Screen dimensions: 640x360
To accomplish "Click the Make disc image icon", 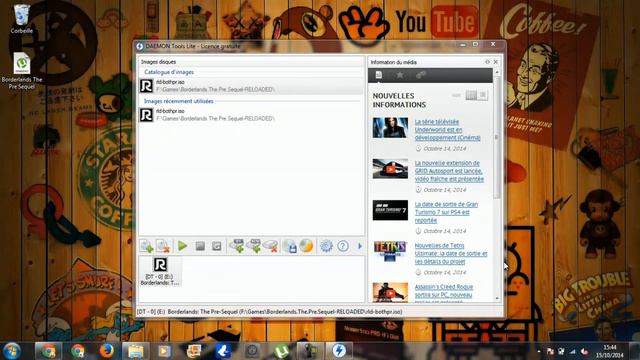I will click(x=289, y=246).
